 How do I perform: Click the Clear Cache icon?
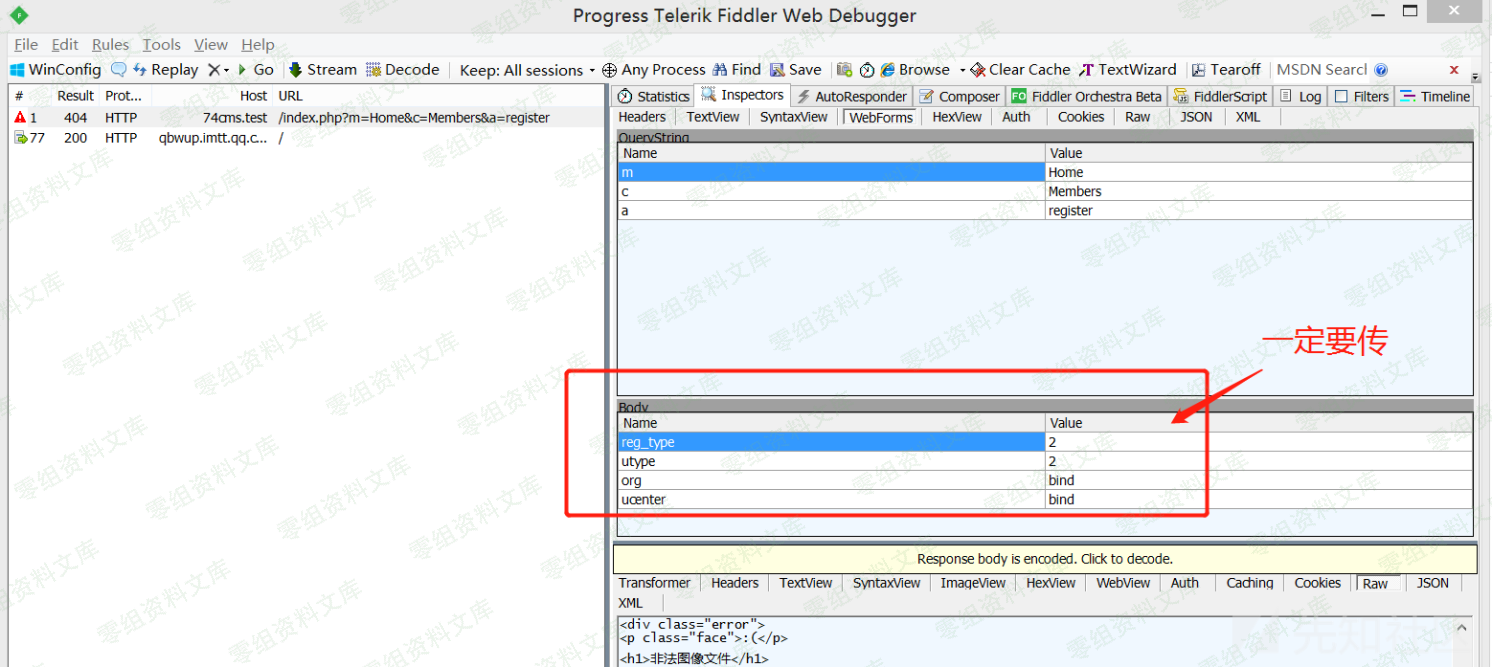(x=978, y=70)
